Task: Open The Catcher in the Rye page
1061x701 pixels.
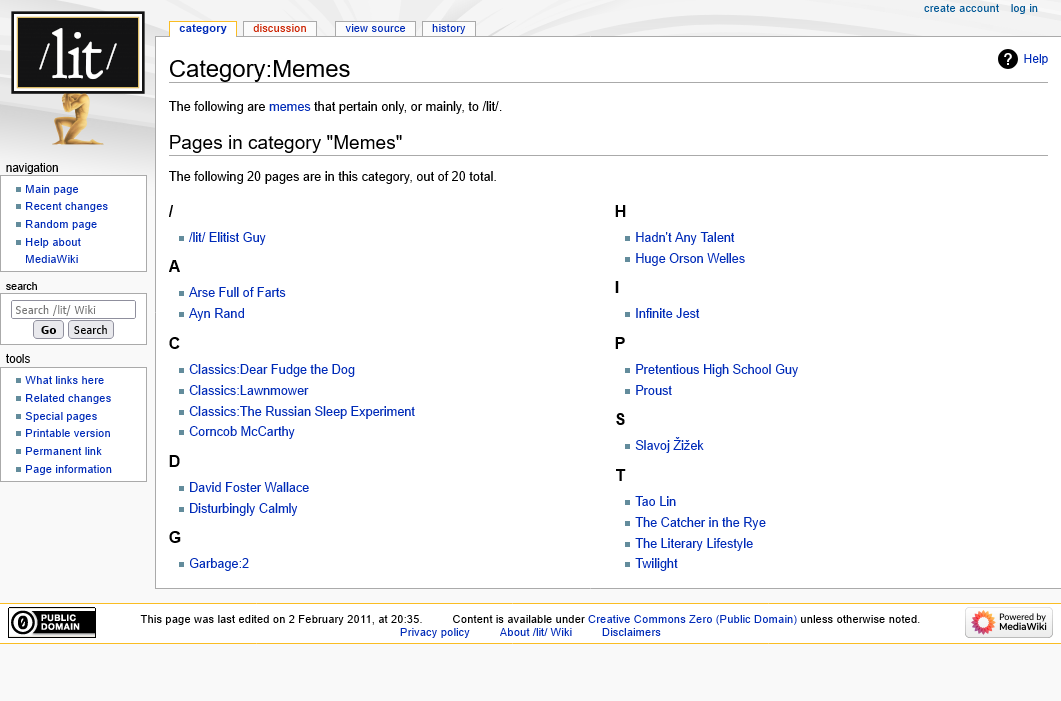Action: [x=700, y=522]
